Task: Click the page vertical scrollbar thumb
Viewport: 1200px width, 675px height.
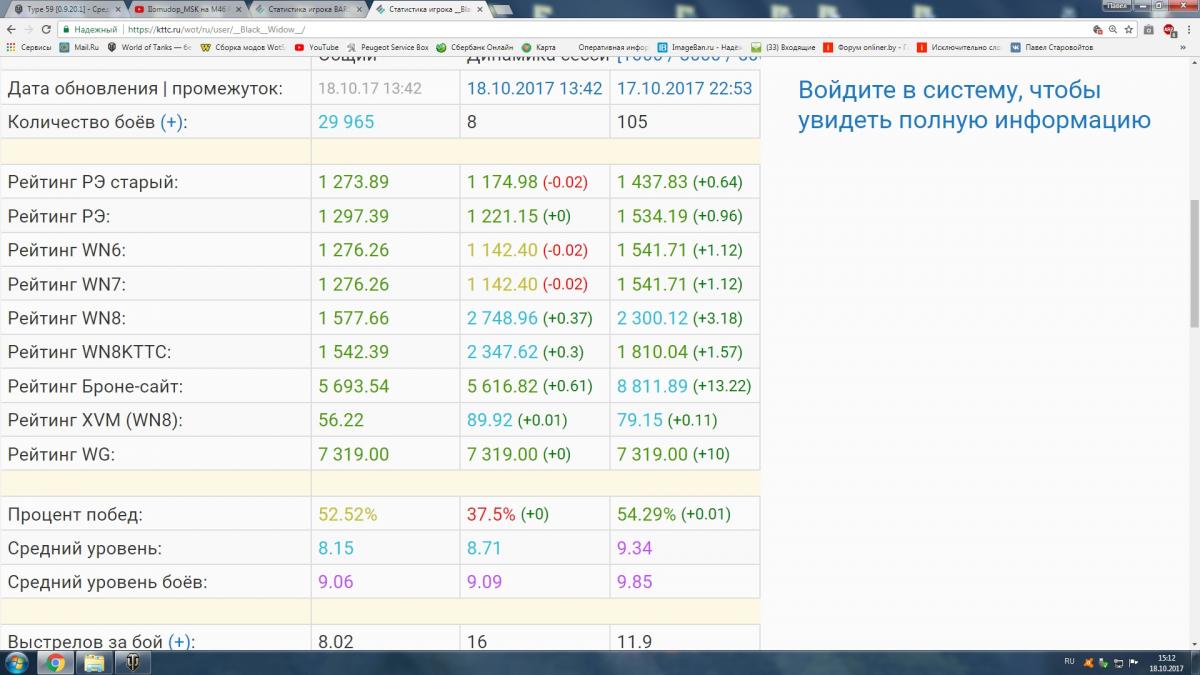Action: 1194,264
